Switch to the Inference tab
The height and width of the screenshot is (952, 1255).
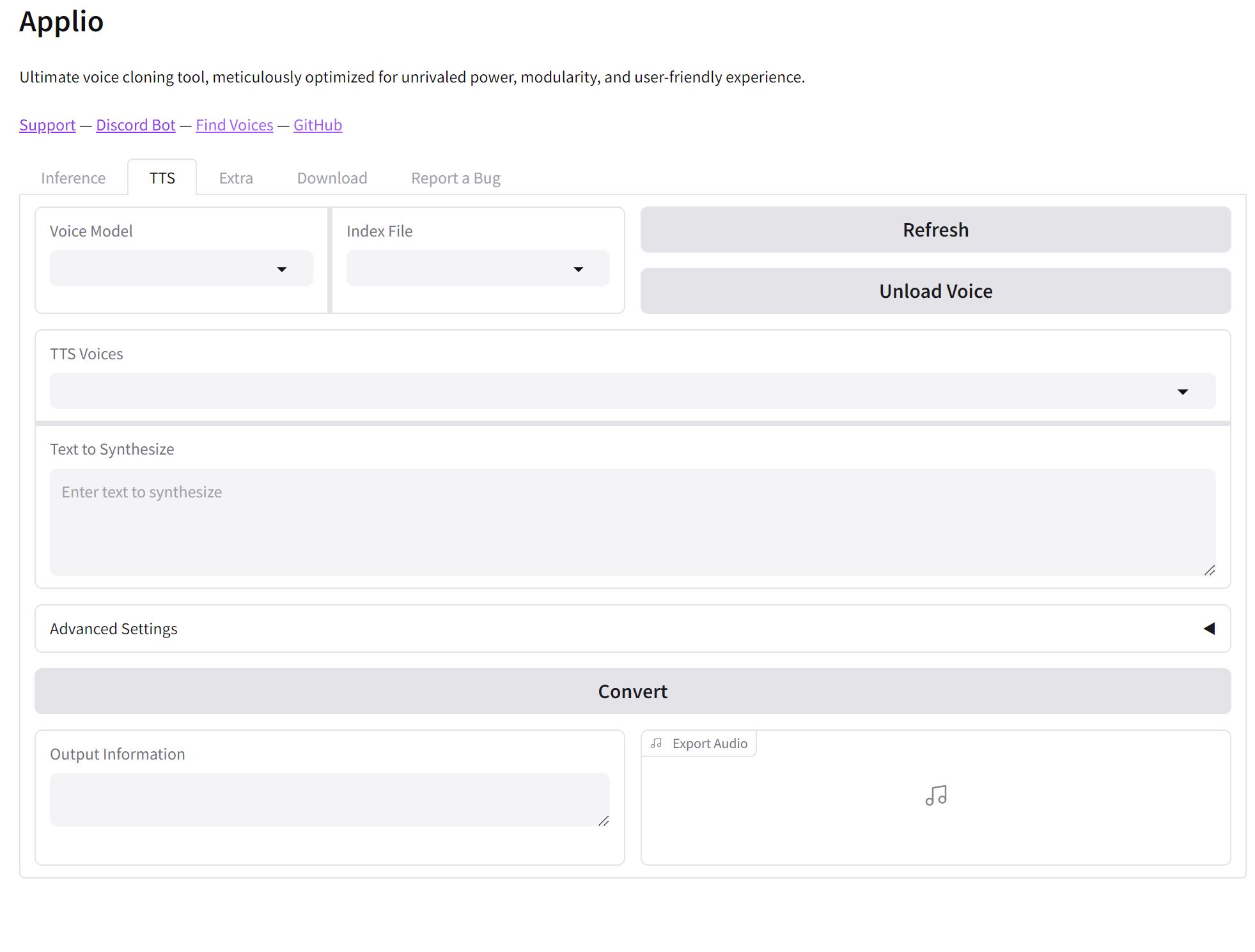tap(73, 178)
